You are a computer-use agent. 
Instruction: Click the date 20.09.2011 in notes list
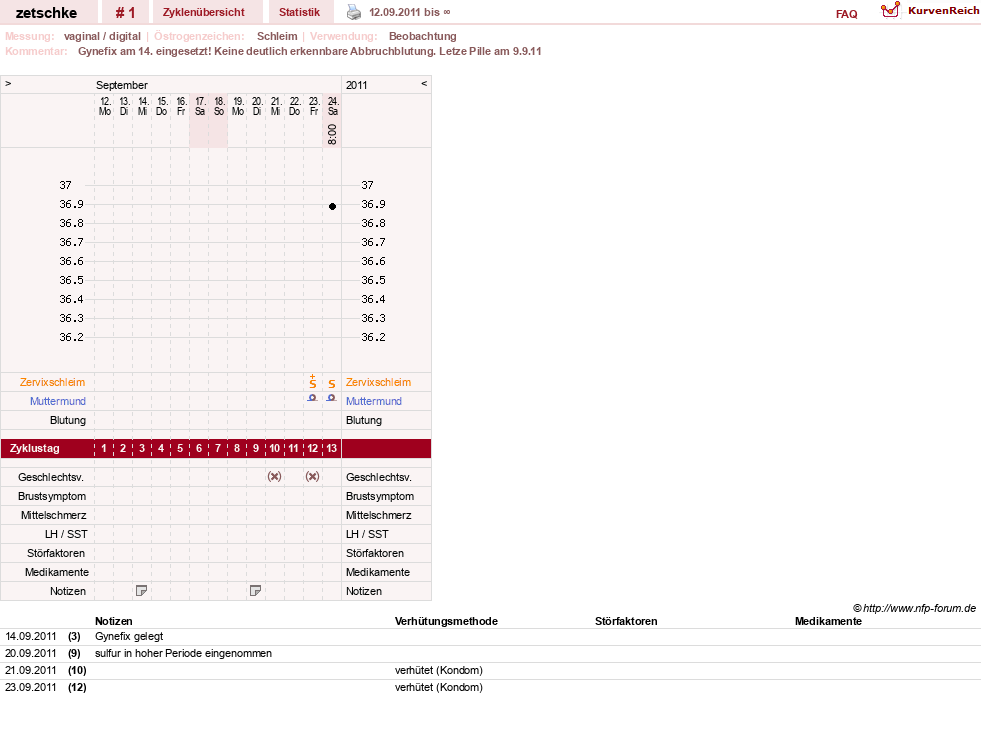tap(31, 653)
